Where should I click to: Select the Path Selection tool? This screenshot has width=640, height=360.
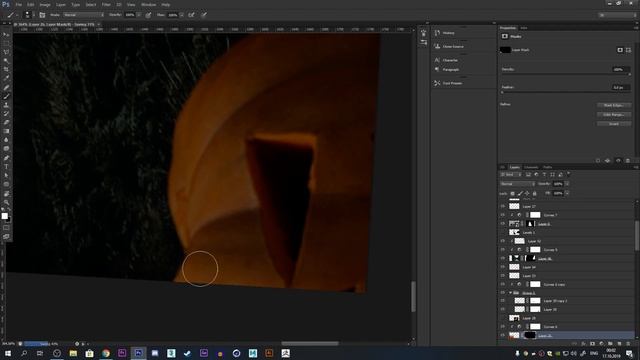[6, 176]
